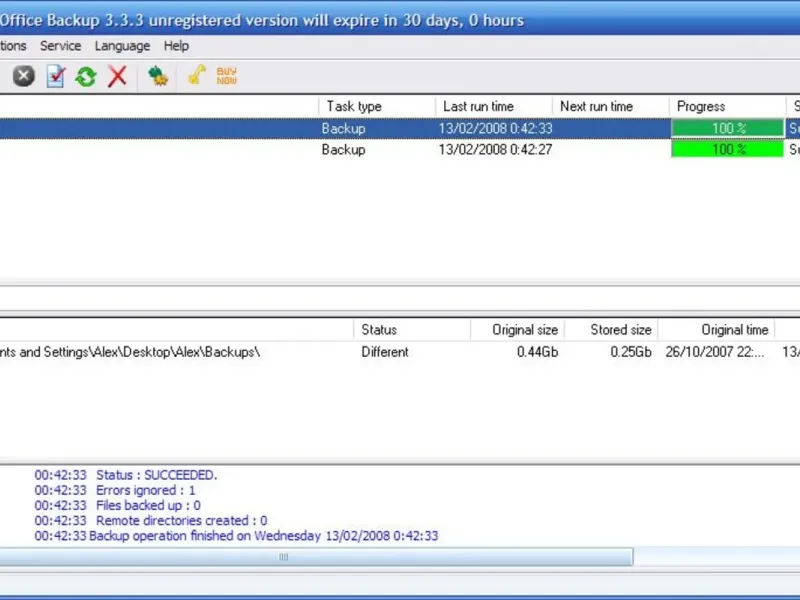The height and width of the screenshot is (600, 800).
Task: Click the horizontal scrollbar thumb in log
Action: [x=316, y=557]
